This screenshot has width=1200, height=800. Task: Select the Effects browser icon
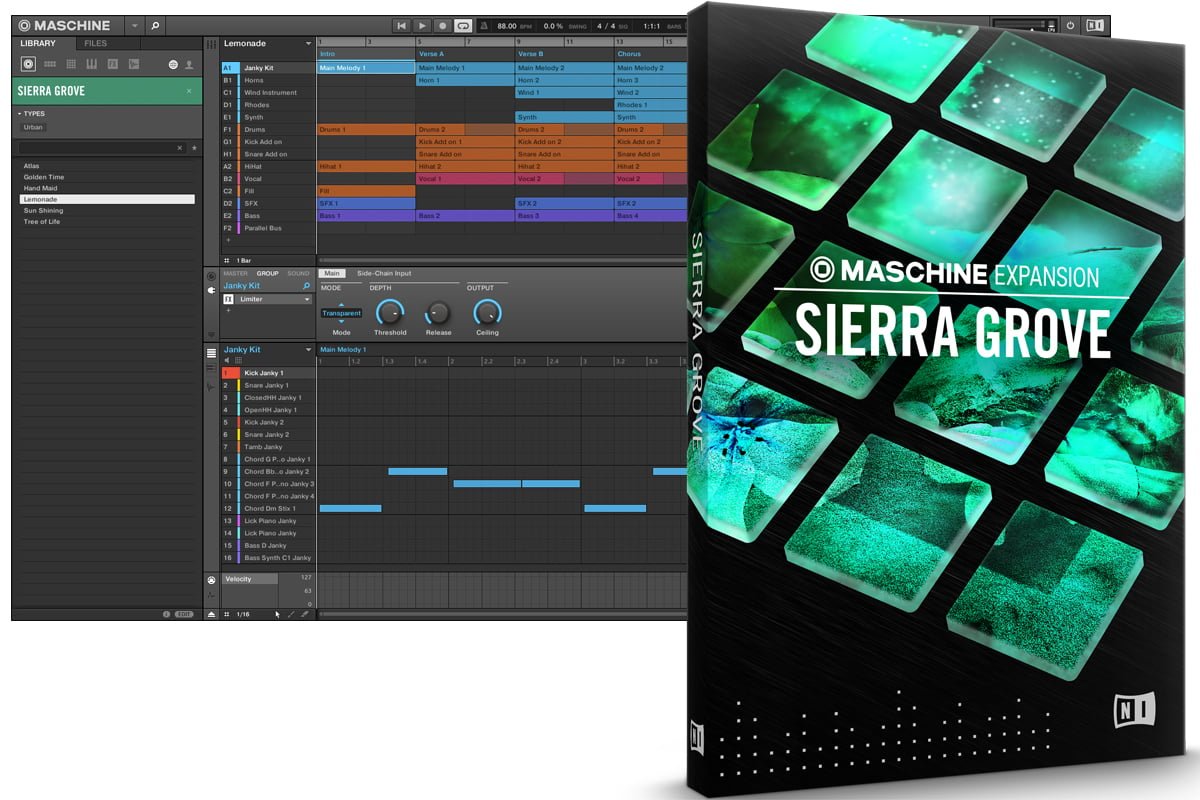click(113, 64)
